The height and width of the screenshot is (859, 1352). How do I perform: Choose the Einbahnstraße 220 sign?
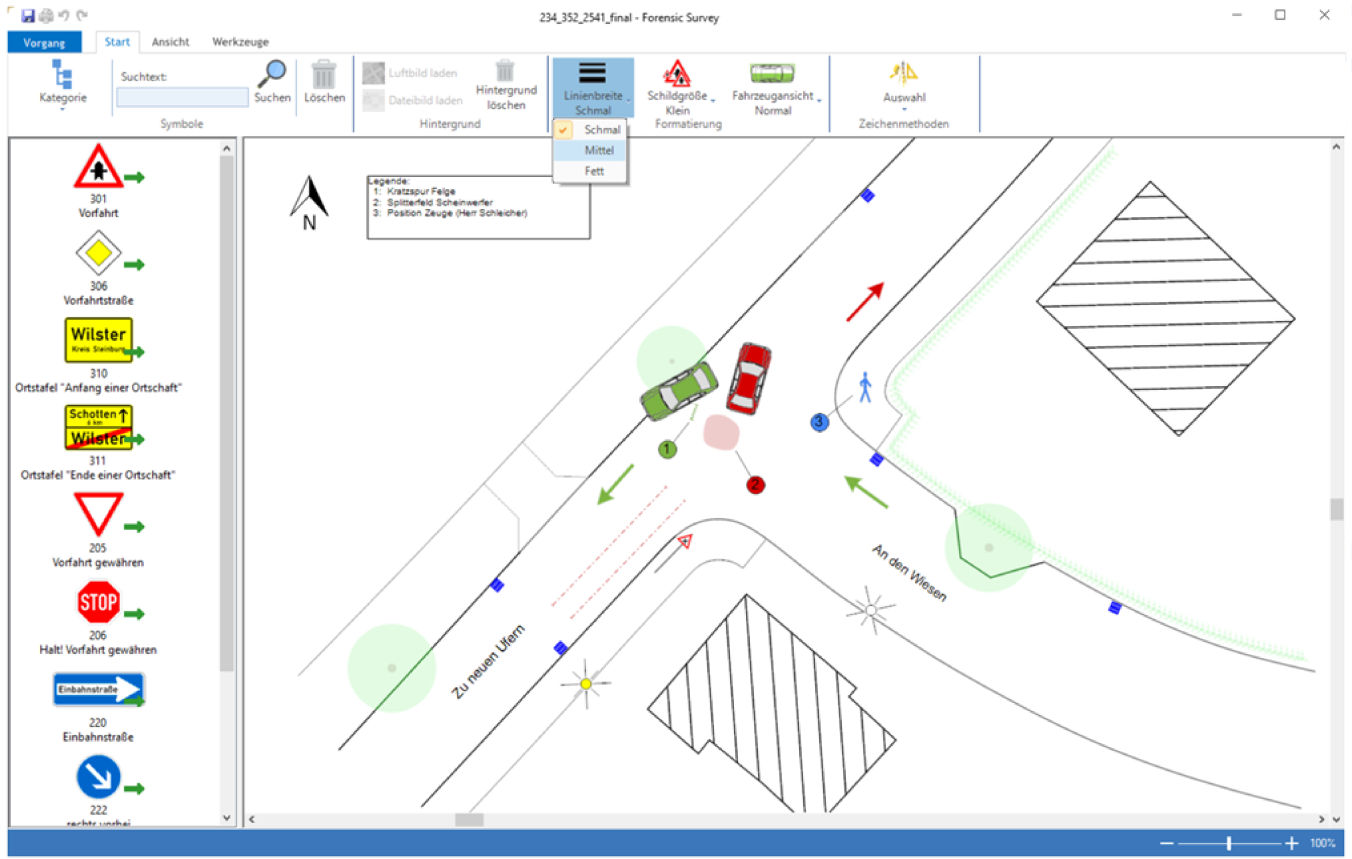coord(98,690)
